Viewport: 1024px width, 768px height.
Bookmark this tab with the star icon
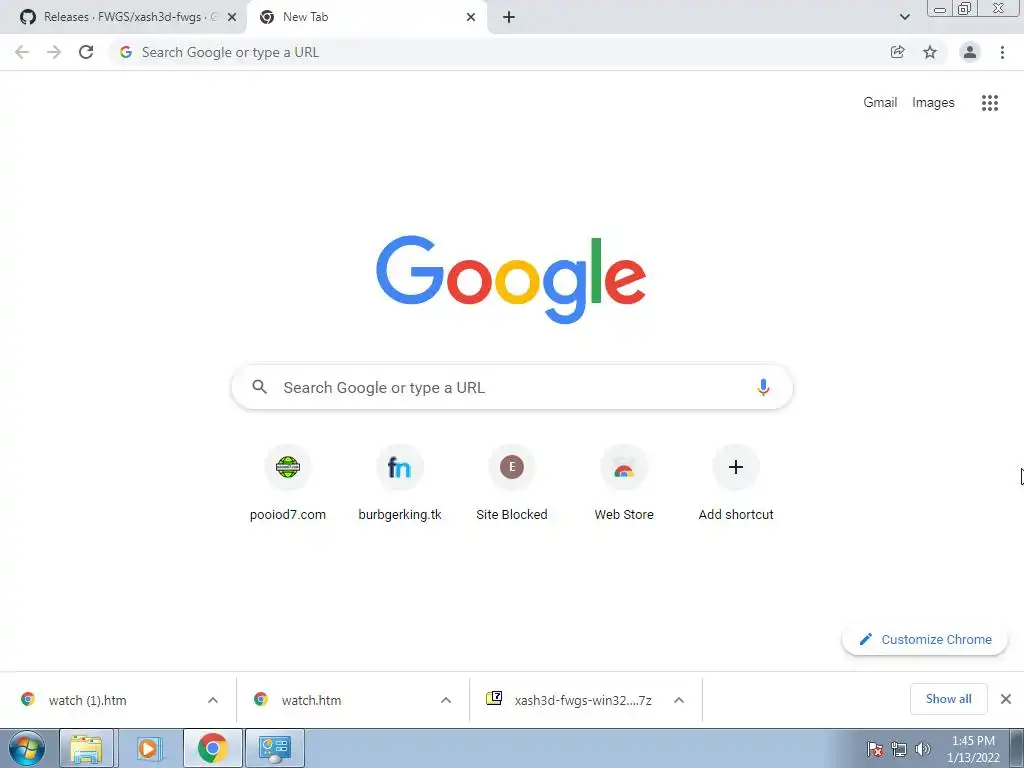coord(930,52)
